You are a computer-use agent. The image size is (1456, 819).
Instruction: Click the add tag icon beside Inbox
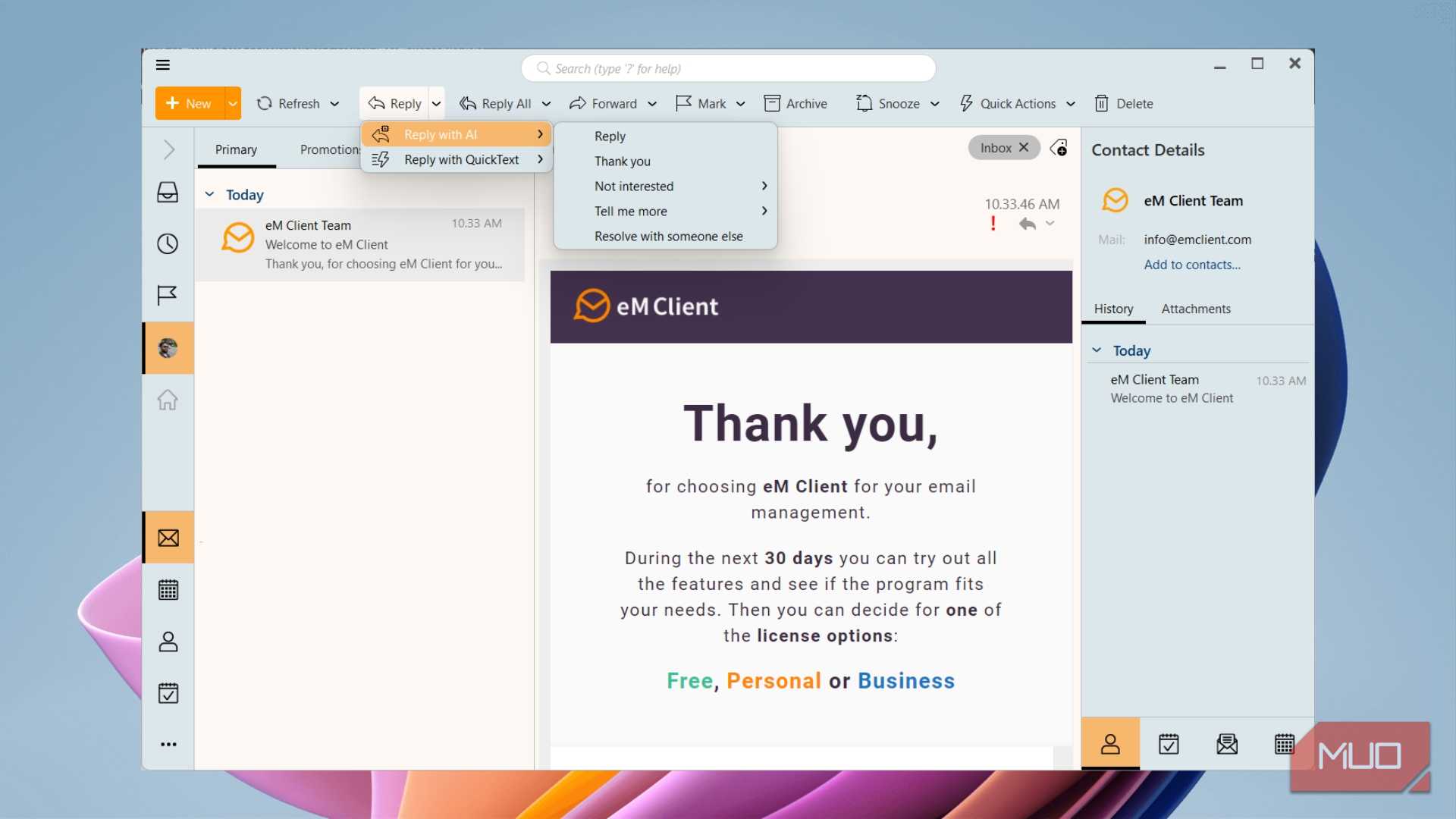[x=1059, y=148]
